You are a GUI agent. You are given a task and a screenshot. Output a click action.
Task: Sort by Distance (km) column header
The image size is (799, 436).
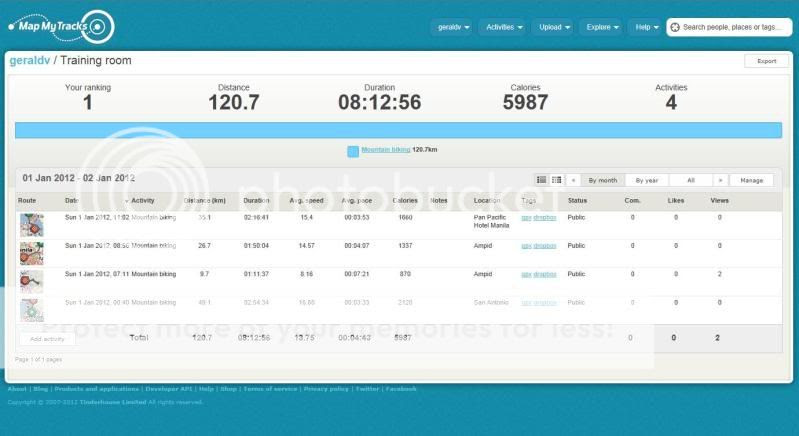pyautogui.click(x=204, y=201)
